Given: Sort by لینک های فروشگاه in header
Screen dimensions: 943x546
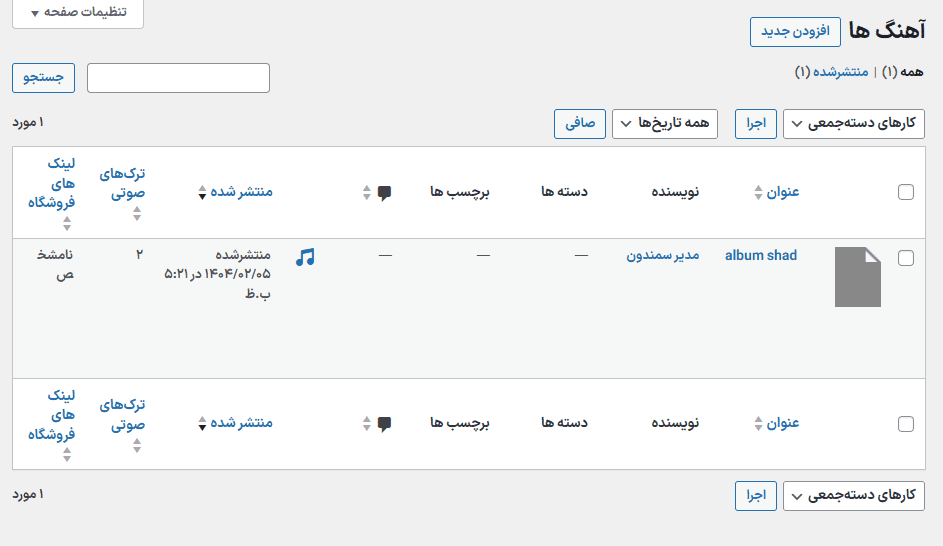Looking at the screenshot, I should tap(52, 192).
